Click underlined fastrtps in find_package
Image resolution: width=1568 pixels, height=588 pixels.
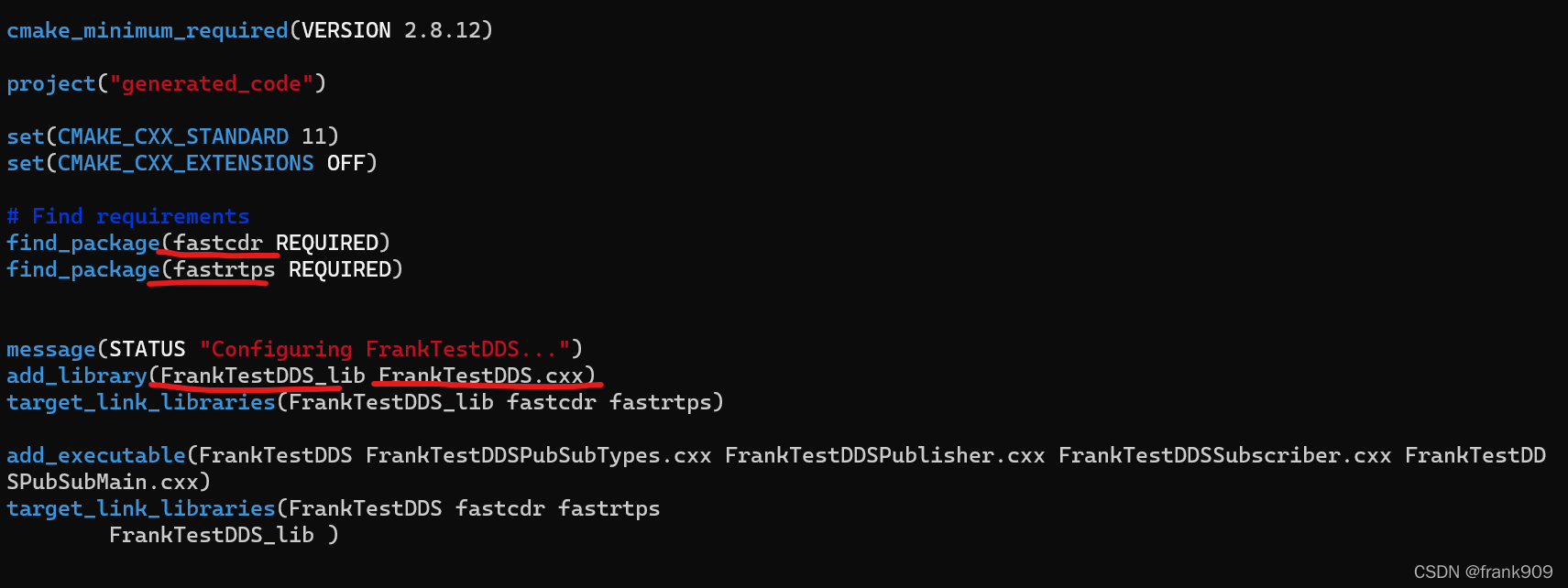pyautogui.click(x=224, y=269)
